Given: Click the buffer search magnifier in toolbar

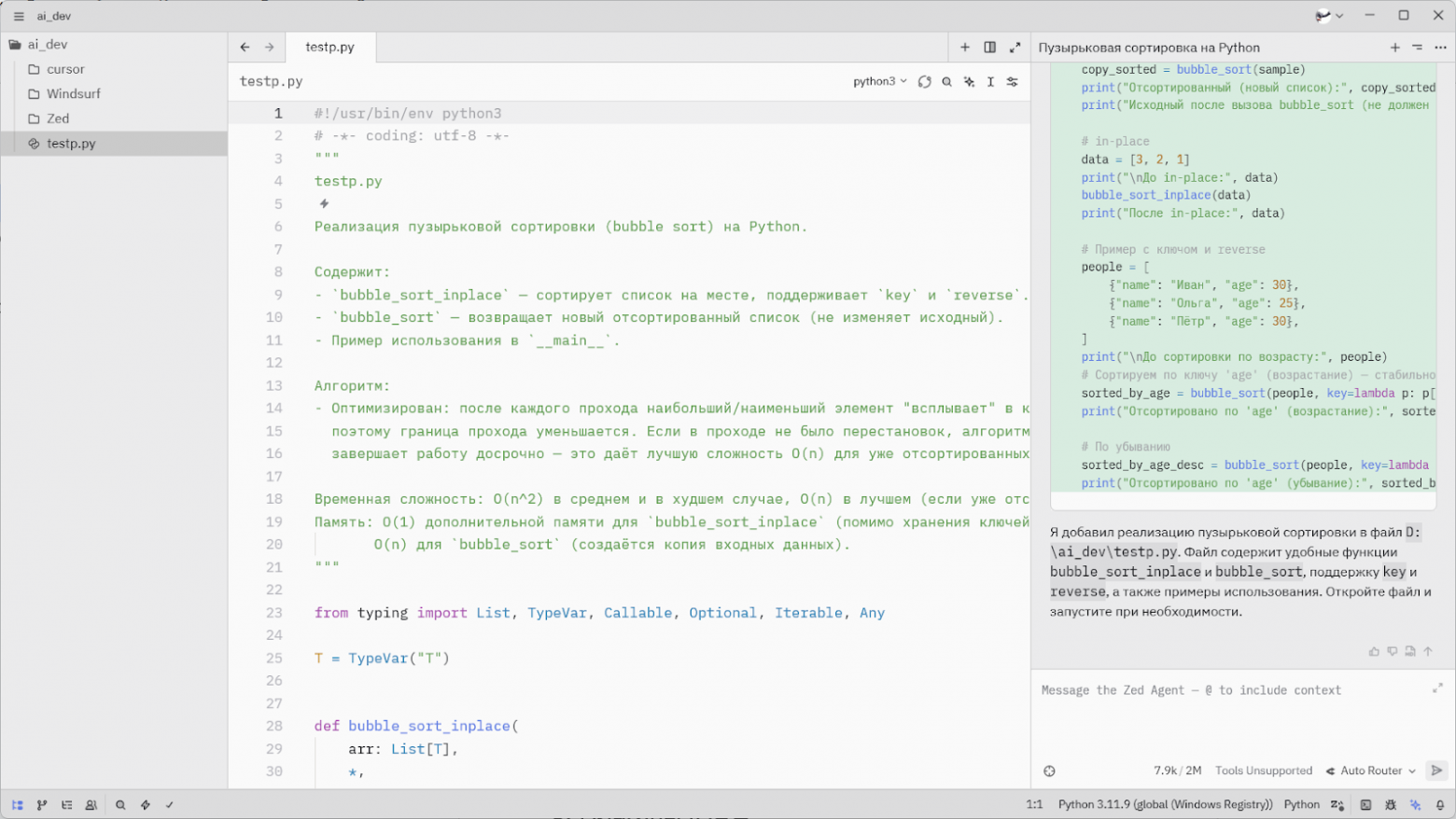Looking at the screenshot, I should (946, 82).
